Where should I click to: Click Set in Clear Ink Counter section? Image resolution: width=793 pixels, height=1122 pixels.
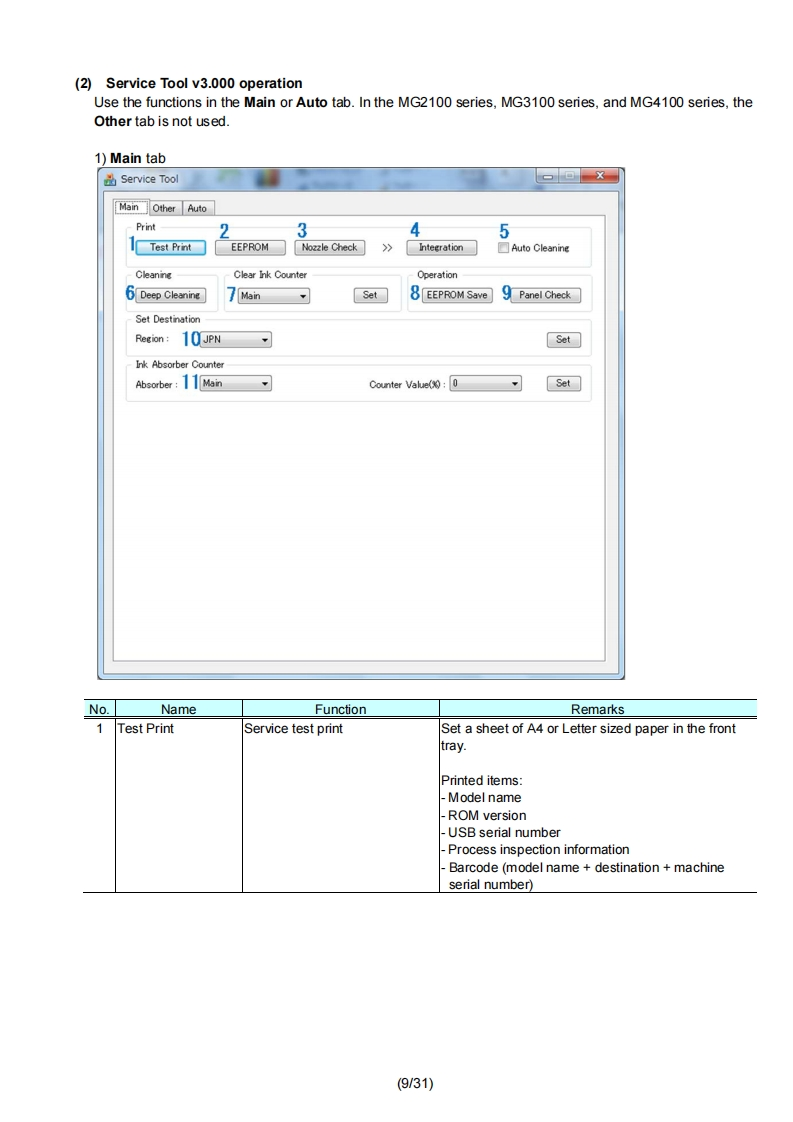pyautogui.click(x=369, y=295)
